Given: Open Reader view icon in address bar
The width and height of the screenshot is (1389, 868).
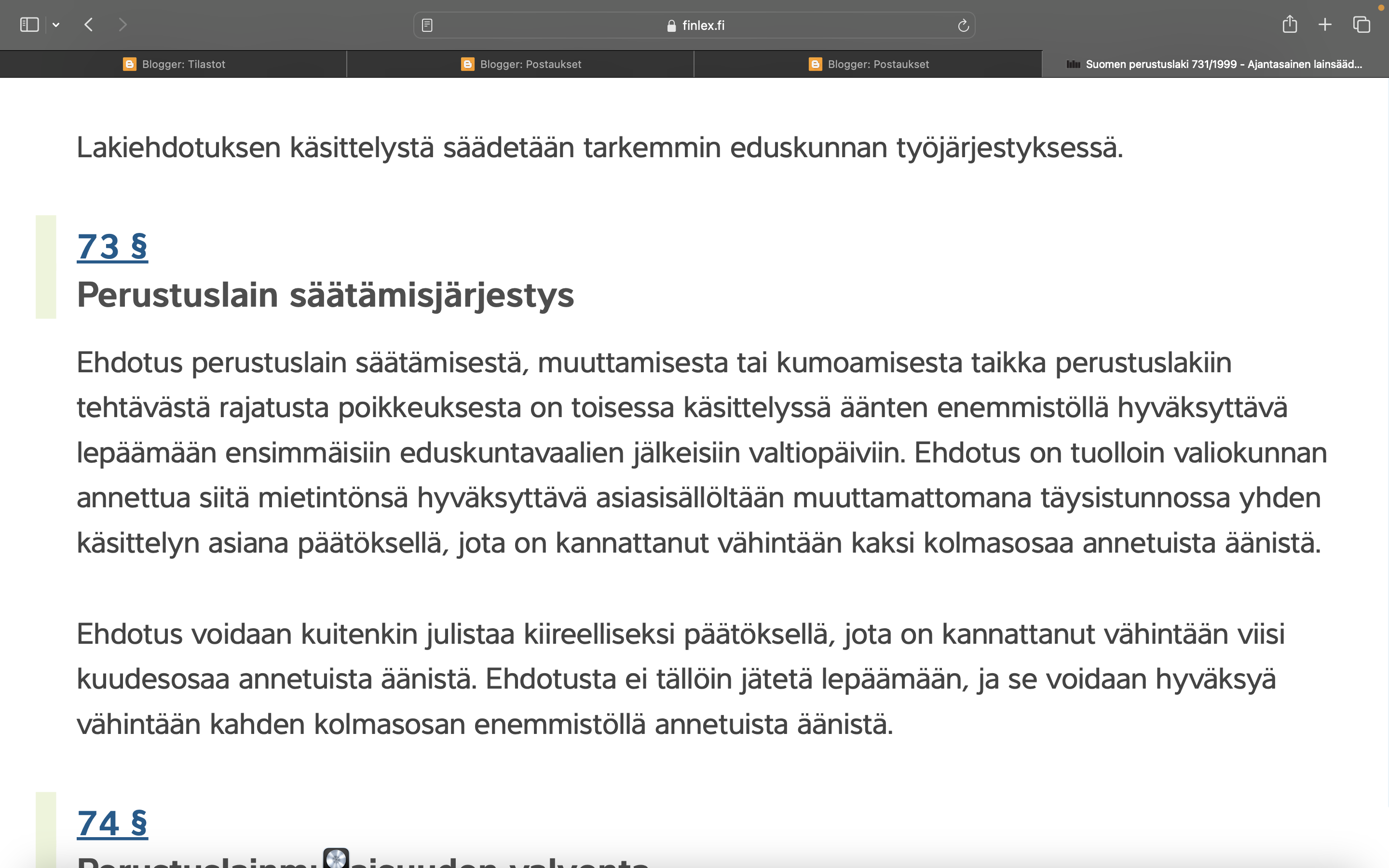Looking at the screenshot, I should click(x=427, y=25).
